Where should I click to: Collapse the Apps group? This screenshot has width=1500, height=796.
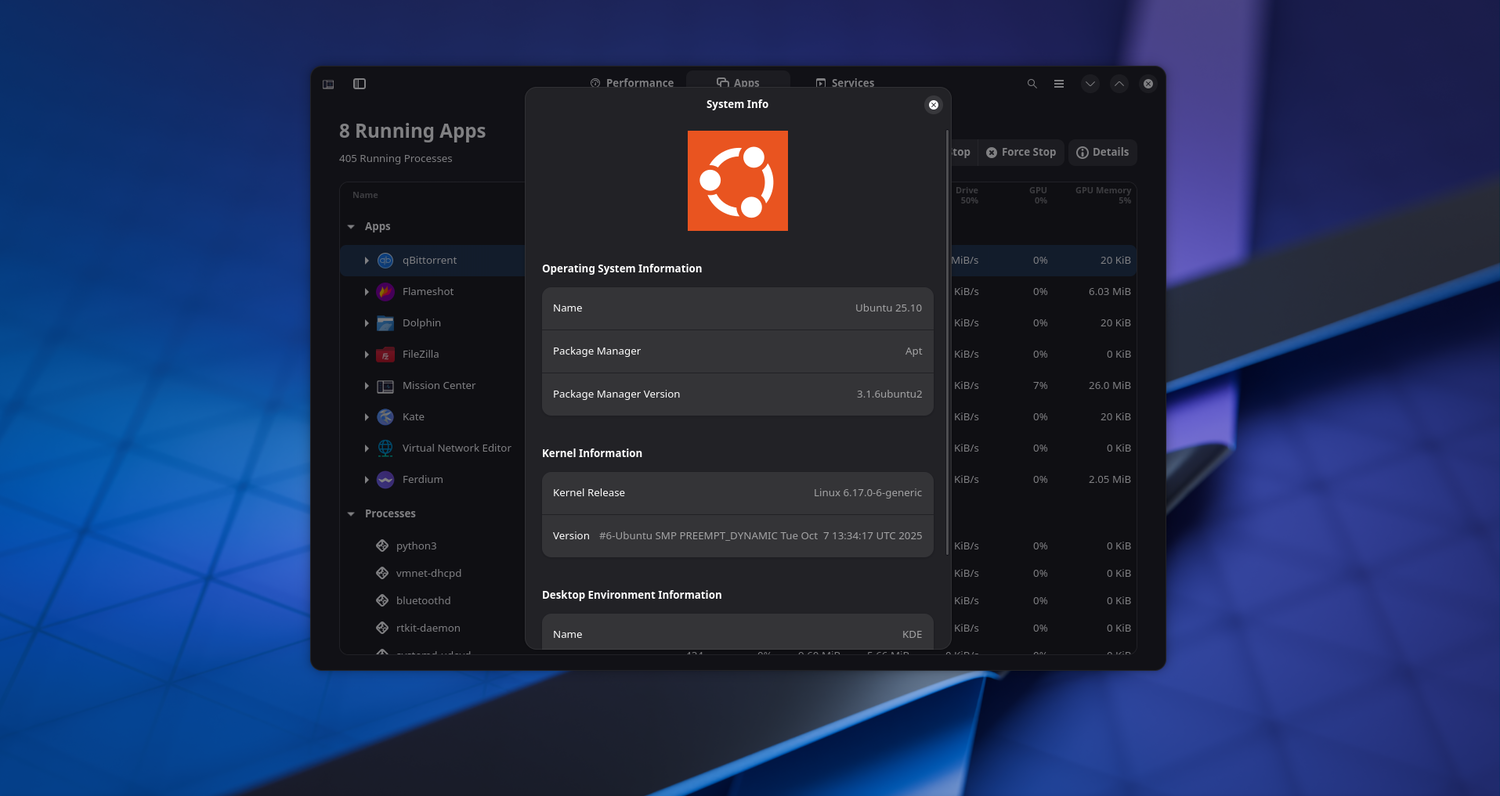click(x=351, y=227)
